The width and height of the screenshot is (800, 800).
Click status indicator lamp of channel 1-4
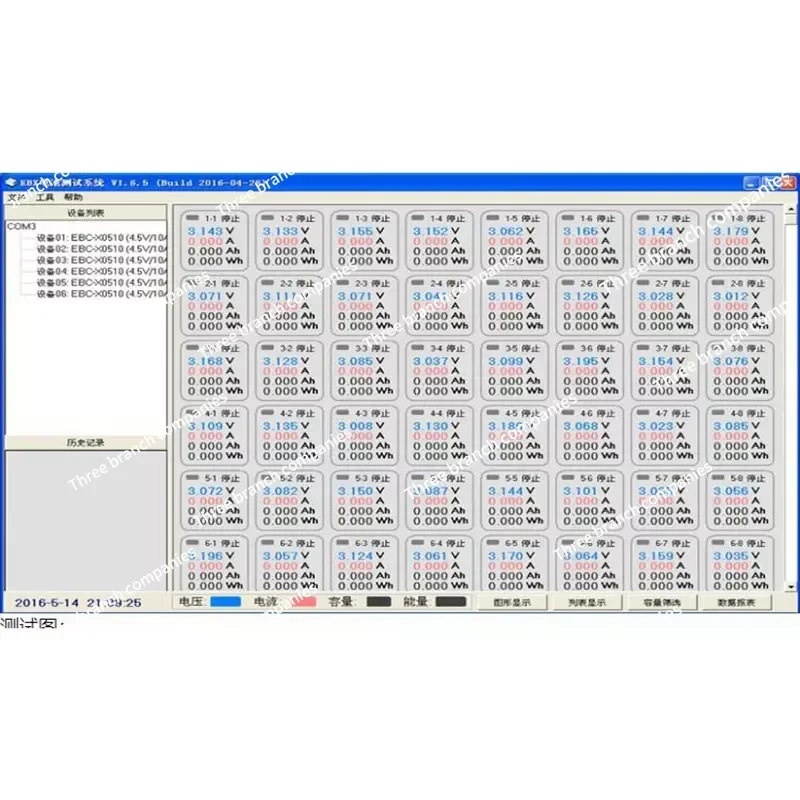click(x=418, y=218)
